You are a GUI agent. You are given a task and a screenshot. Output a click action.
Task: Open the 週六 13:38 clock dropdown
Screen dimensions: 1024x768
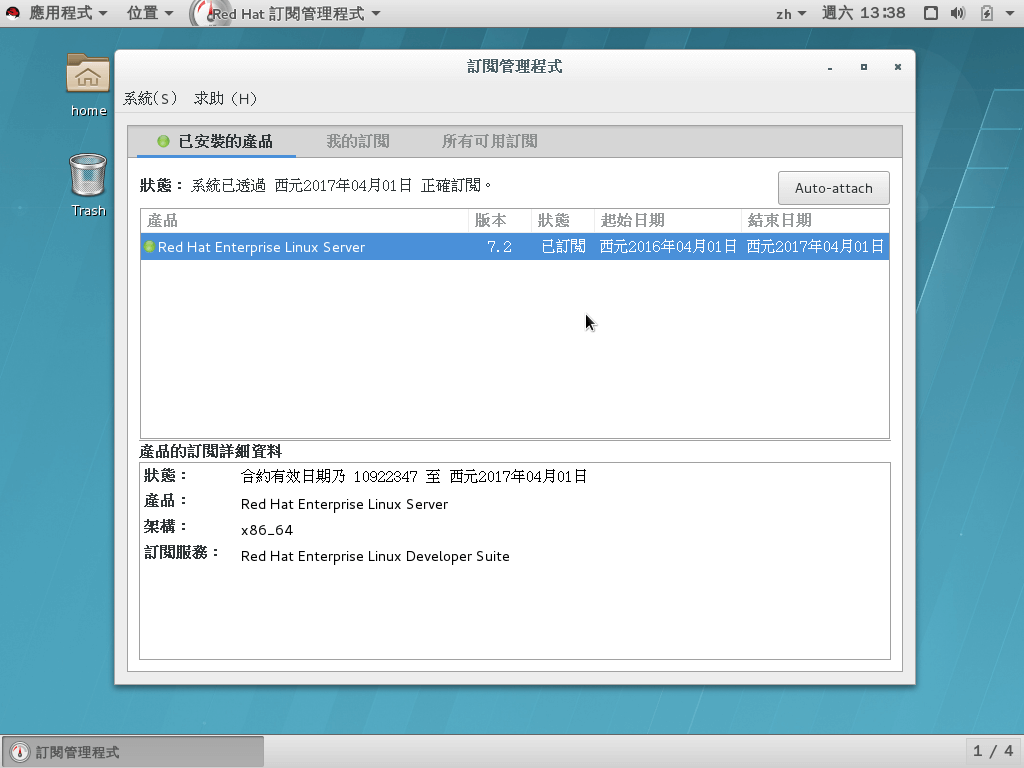864,13
